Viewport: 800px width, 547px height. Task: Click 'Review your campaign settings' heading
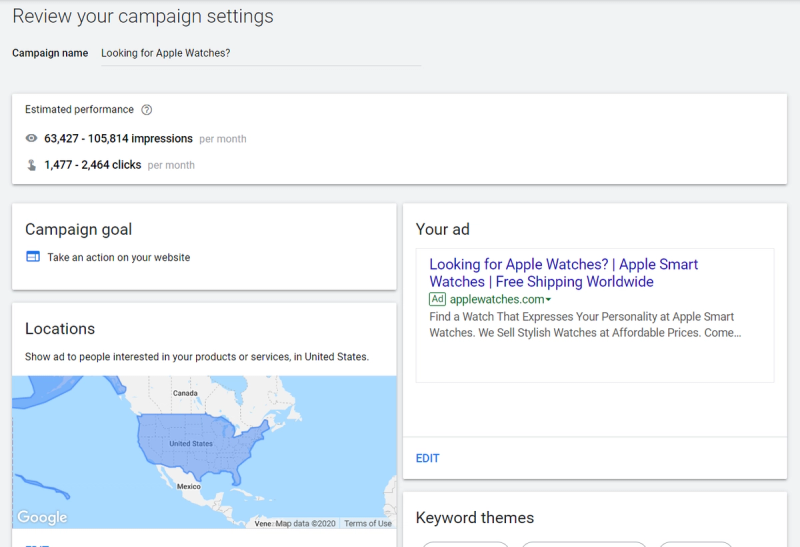[143, 16]
